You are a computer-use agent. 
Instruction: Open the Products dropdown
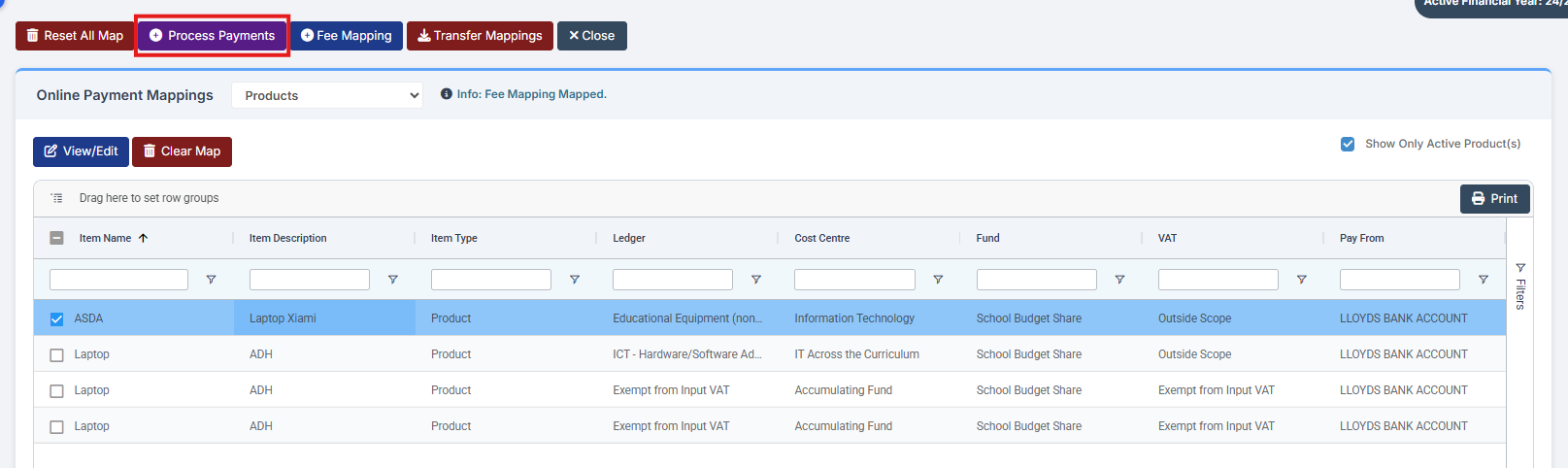(x=327, y=95)
